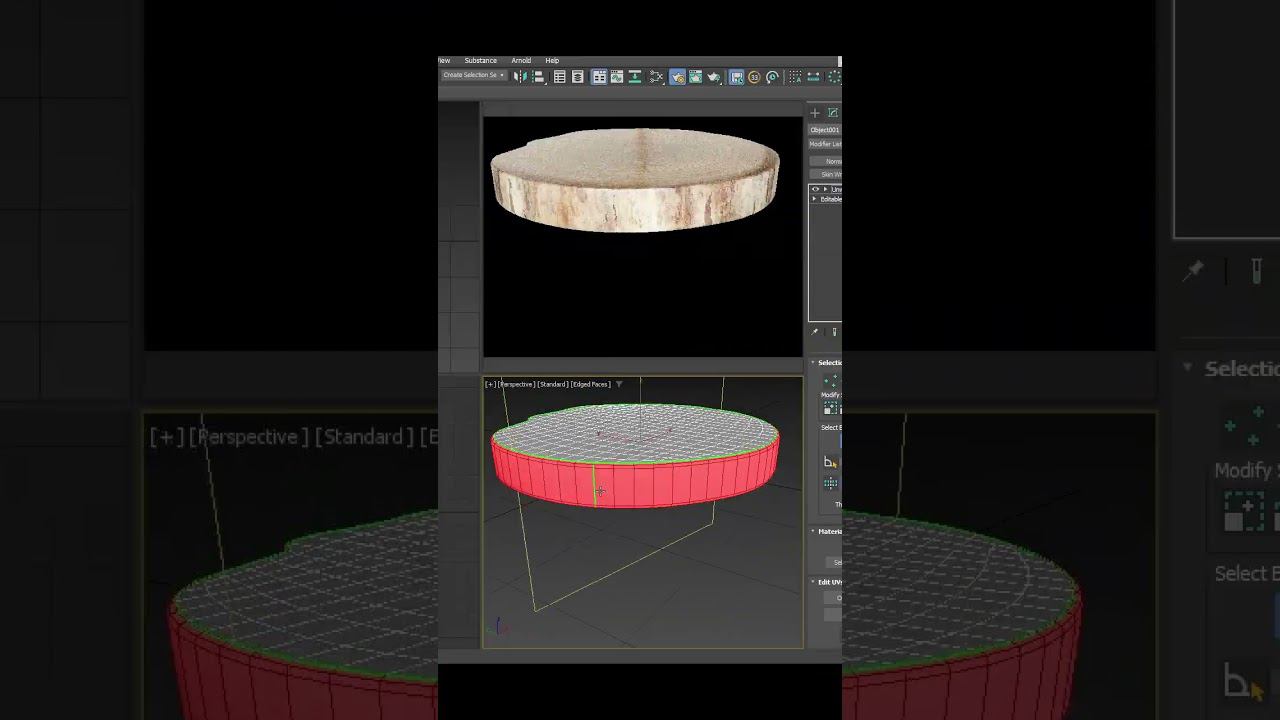Viewport: 1280px width, 720px height.
Task: Collapse the Material rollout
Action: tap(813, 531)
